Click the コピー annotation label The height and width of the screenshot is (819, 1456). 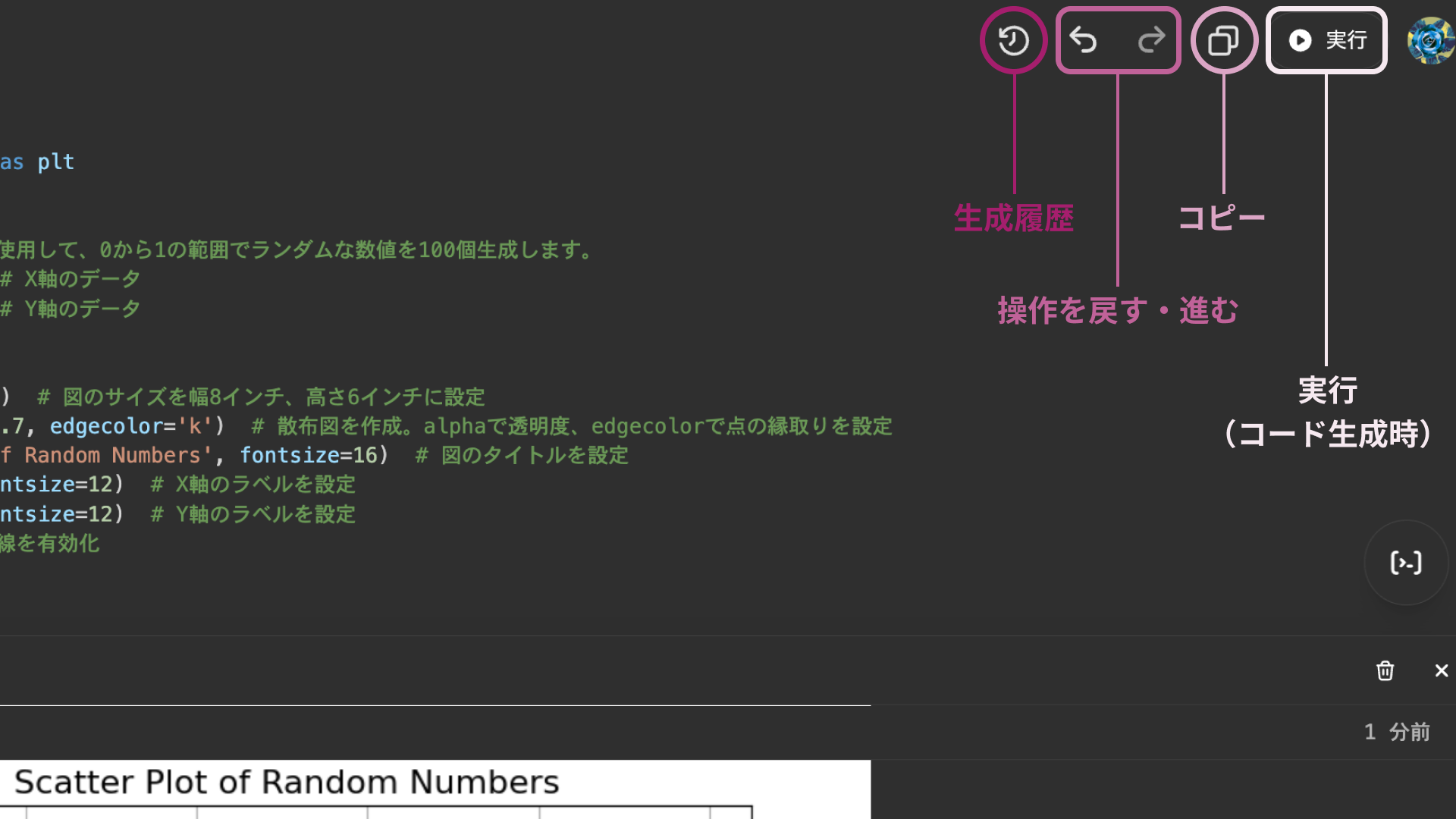point(1222,218)
